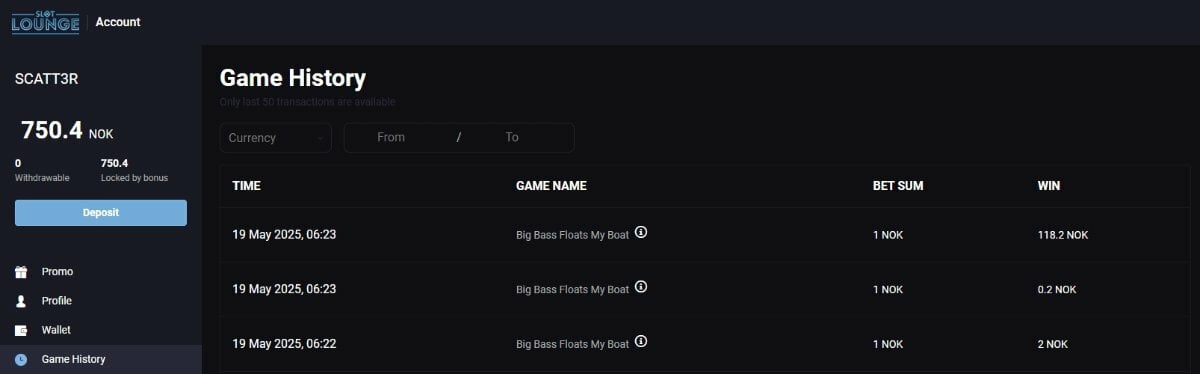Image resolution: width=1200 pixels, height=374 pixels.
Task: Click the Currency dropdown chevron arrow
Action: pos(320,138)
